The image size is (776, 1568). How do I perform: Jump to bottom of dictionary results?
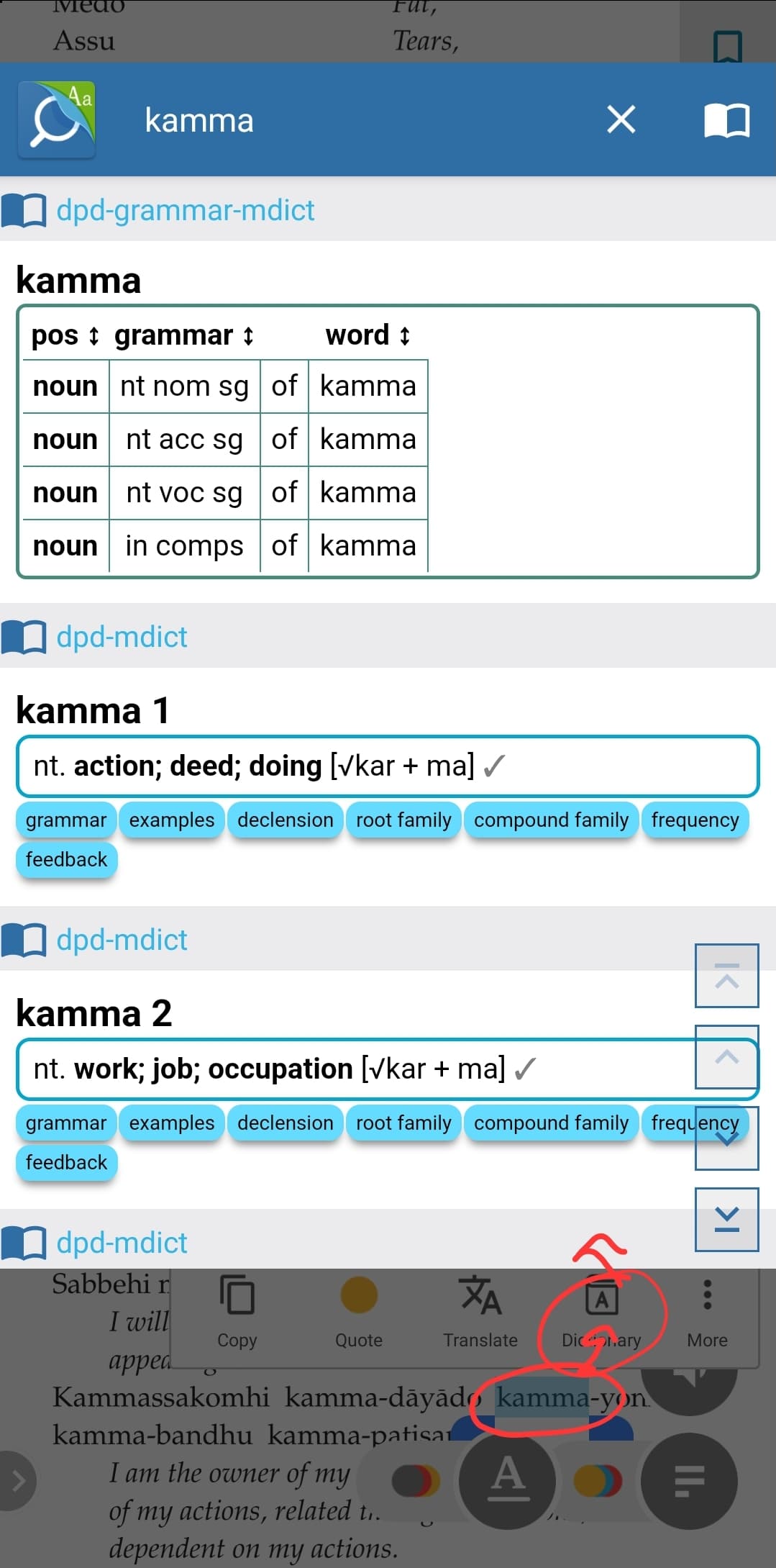point(726,1219)
